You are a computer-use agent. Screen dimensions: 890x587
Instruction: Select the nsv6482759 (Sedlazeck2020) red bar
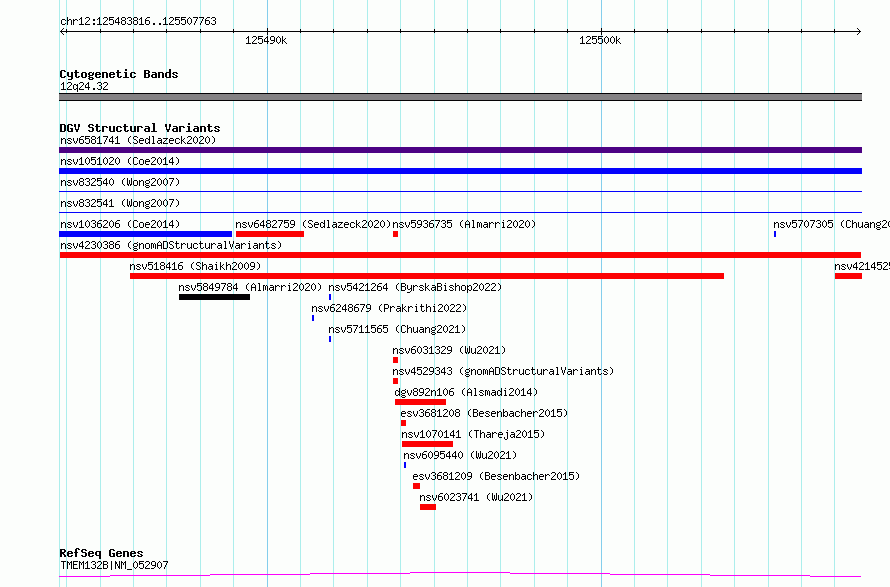pyautogui.click(x=270, y=234)
